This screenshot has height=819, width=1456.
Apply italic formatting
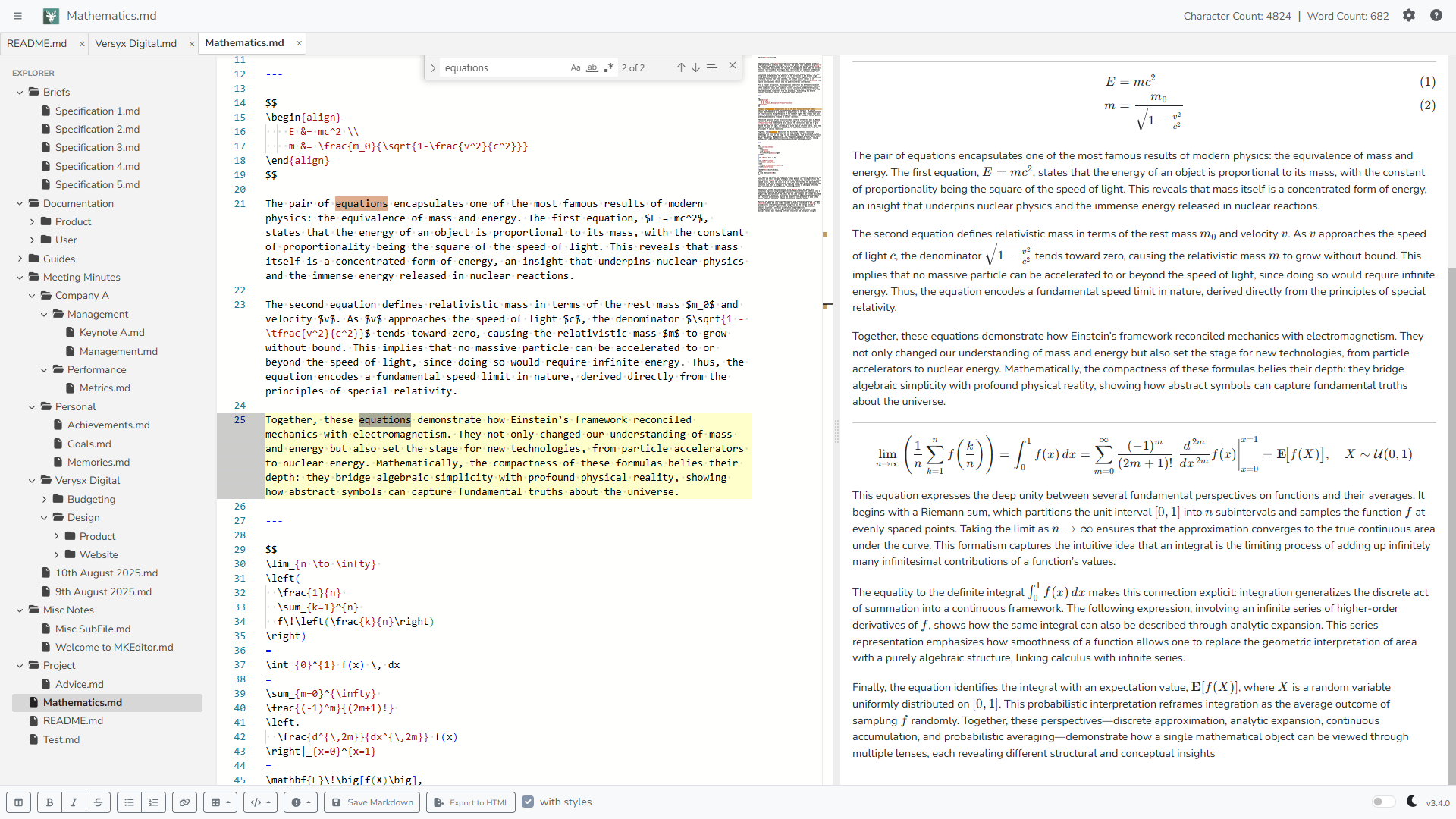click(74, 802)
